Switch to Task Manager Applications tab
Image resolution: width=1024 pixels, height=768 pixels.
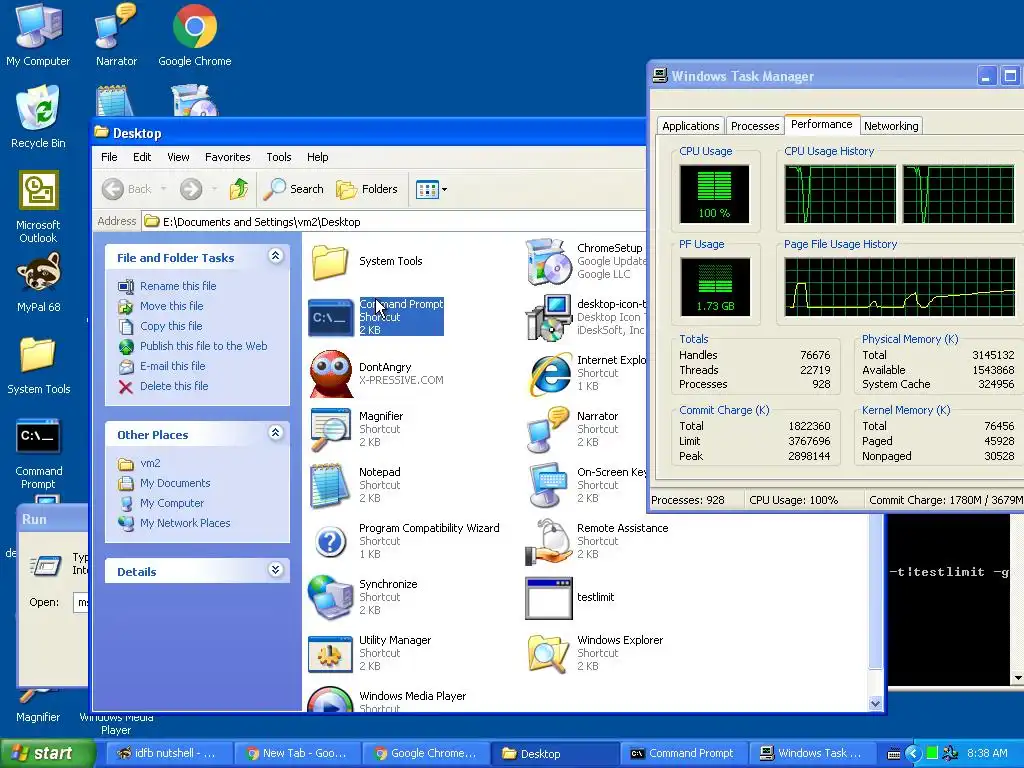point(690,126)
